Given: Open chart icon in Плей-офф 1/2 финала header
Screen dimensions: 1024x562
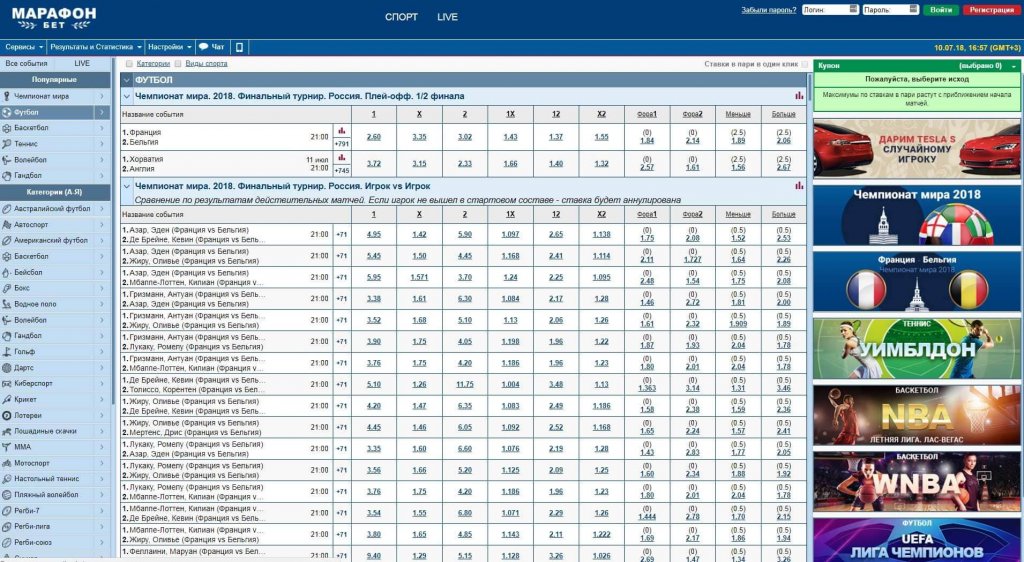Looking at the screenshot, I should click(x=799, y=96).
